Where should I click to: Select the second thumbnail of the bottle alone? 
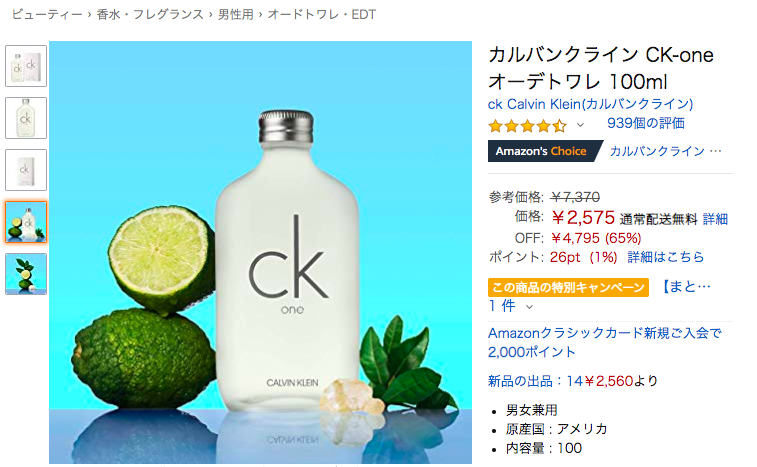point(26,118)
